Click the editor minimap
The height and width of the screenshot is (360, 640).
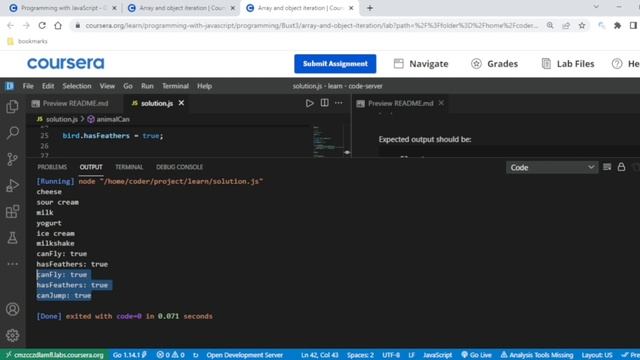click(328, 141)
